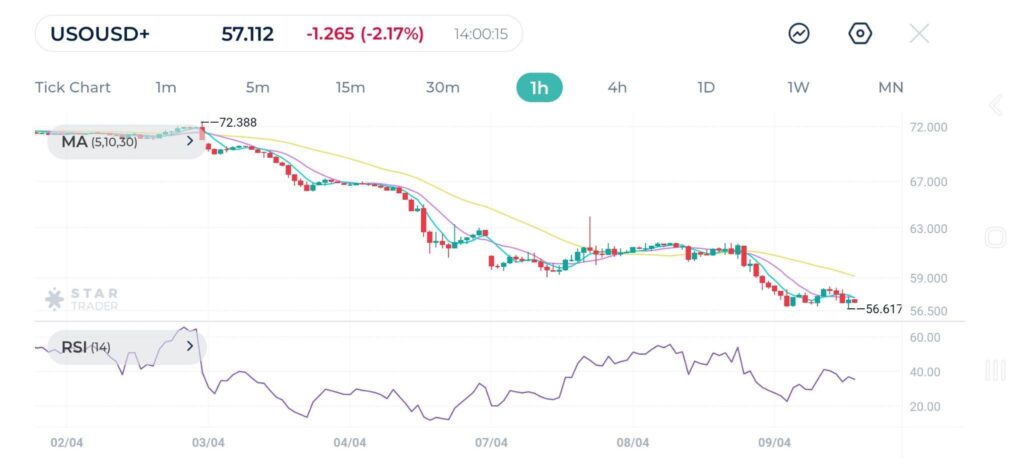The height and width of the screenshot is (473, 1024).
Task: Select the 1D daily timeframe
Action: point(706,88)
